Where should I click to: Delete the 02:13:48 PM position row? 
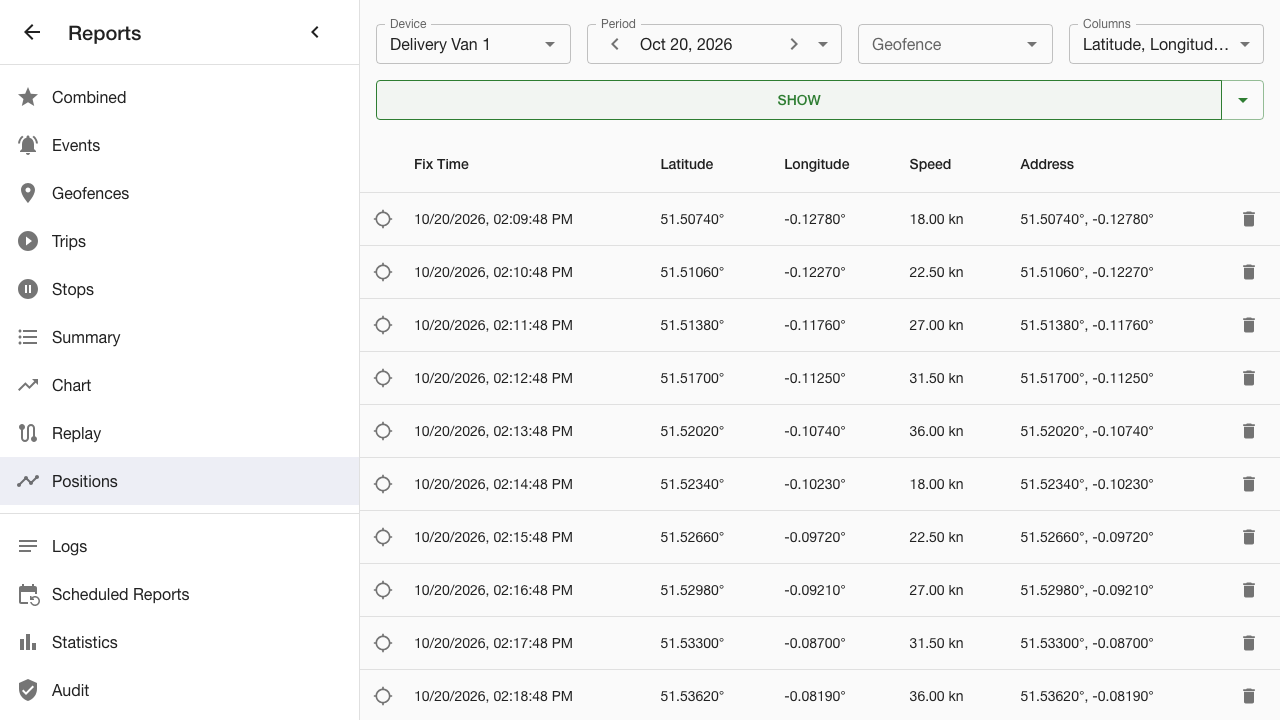[x=1248, y=431]
